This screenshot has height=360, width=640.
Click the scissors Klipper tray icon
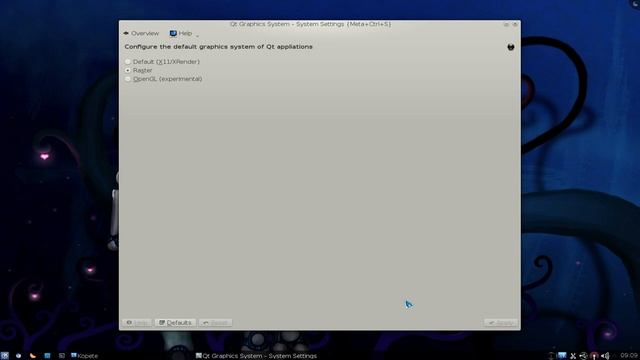pyautogui.click(x=573, y=356)
